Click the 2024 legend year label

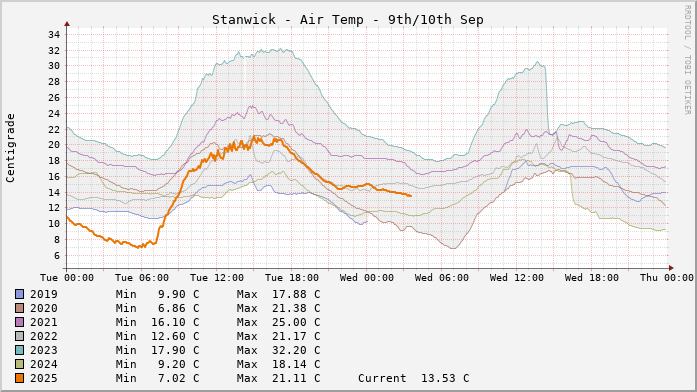coord(44,364)
